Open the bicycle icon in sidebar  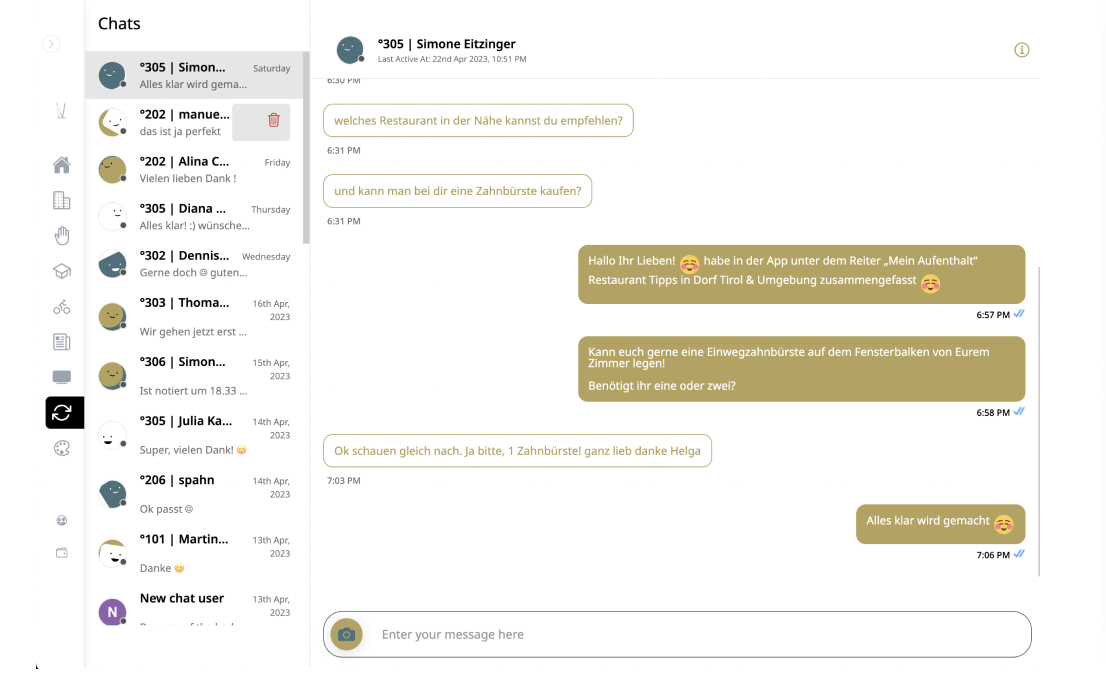(x=62, y=307)
